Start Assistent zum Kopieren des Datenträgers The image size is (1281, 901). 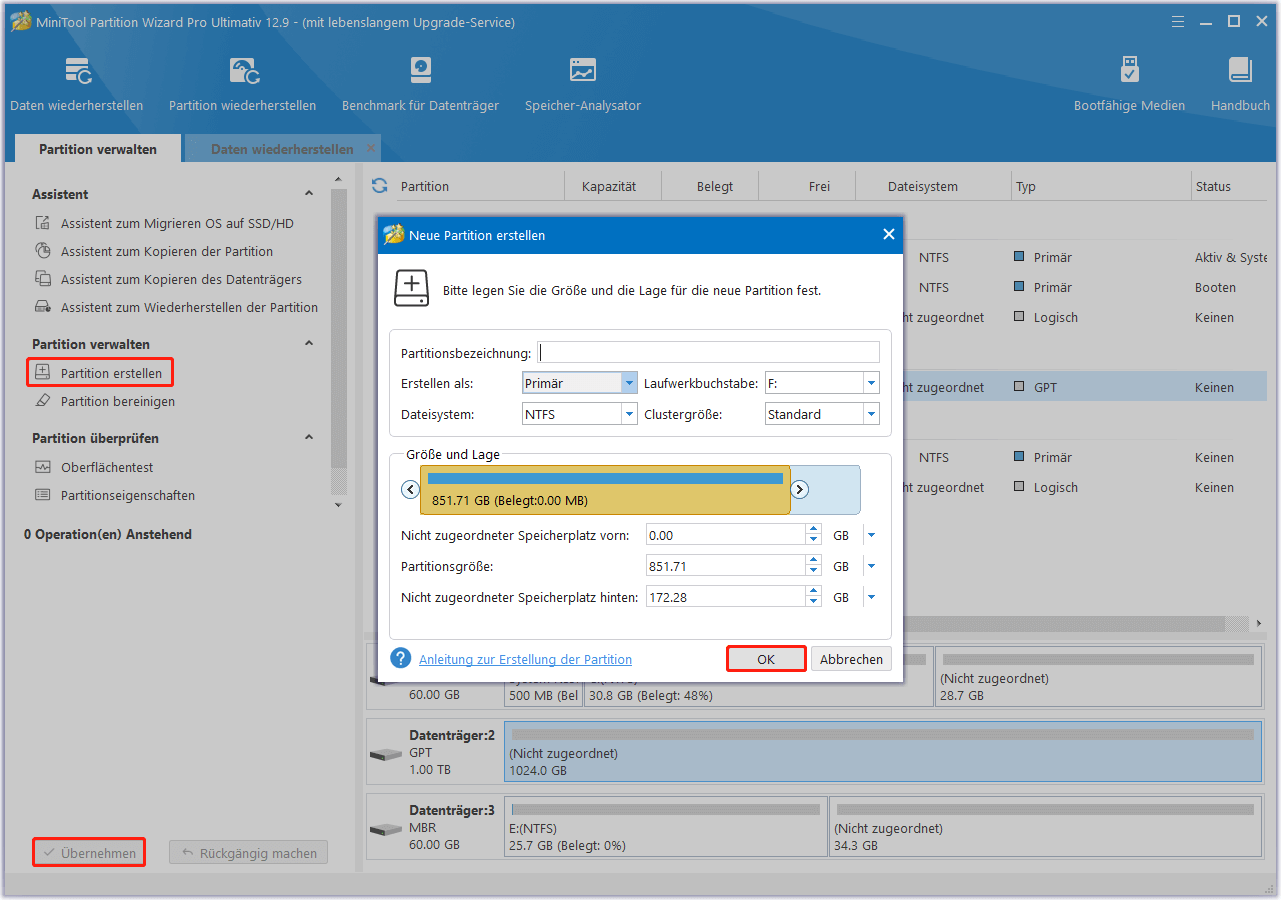click(x=168, y=280)
